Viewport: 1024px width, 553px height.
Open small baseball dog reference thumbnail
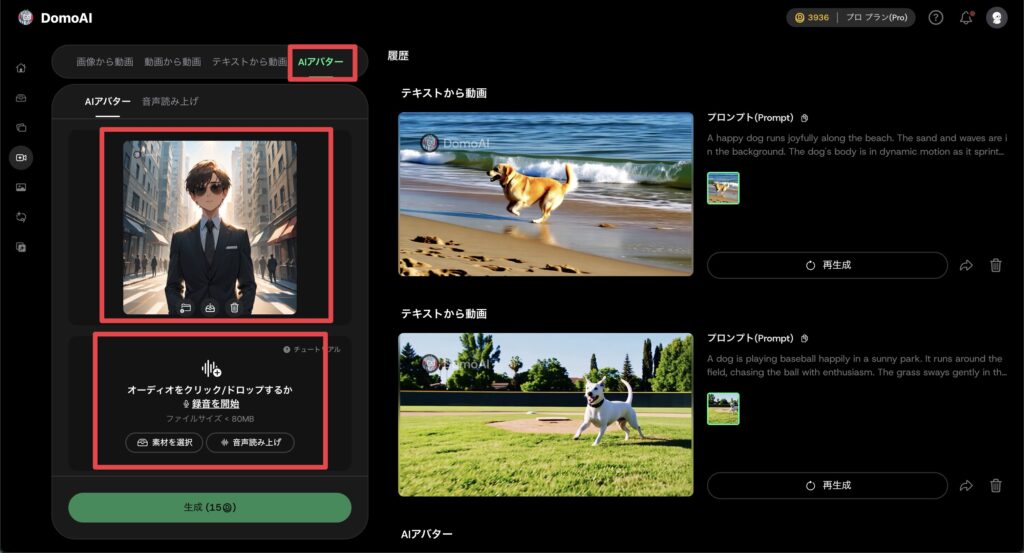pyautogui.click(x=723, y=409)
